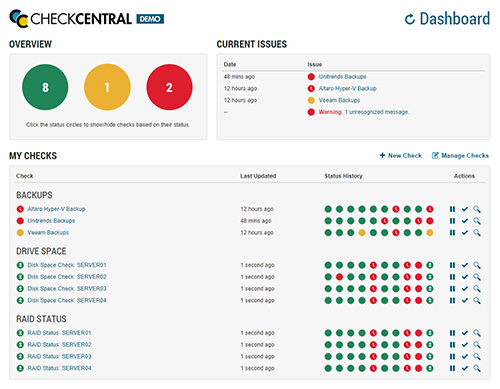Open the Unitrends Backups issue link

click(x=342, y=77)
